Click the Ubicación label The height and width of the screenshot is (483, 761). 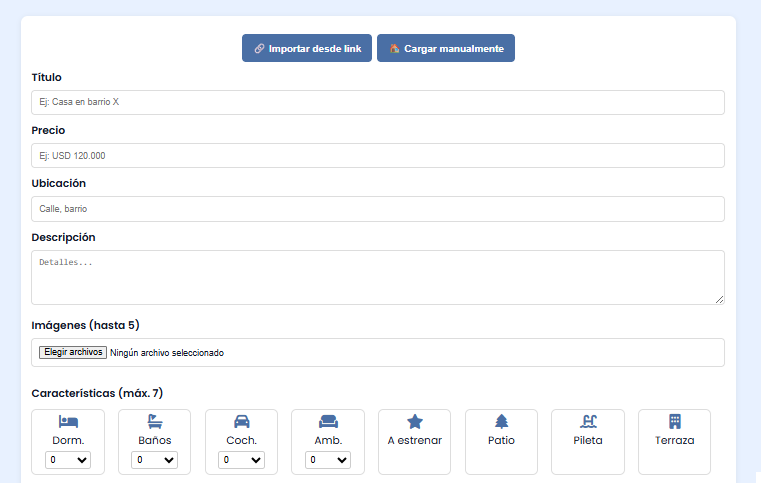point(59,183)
